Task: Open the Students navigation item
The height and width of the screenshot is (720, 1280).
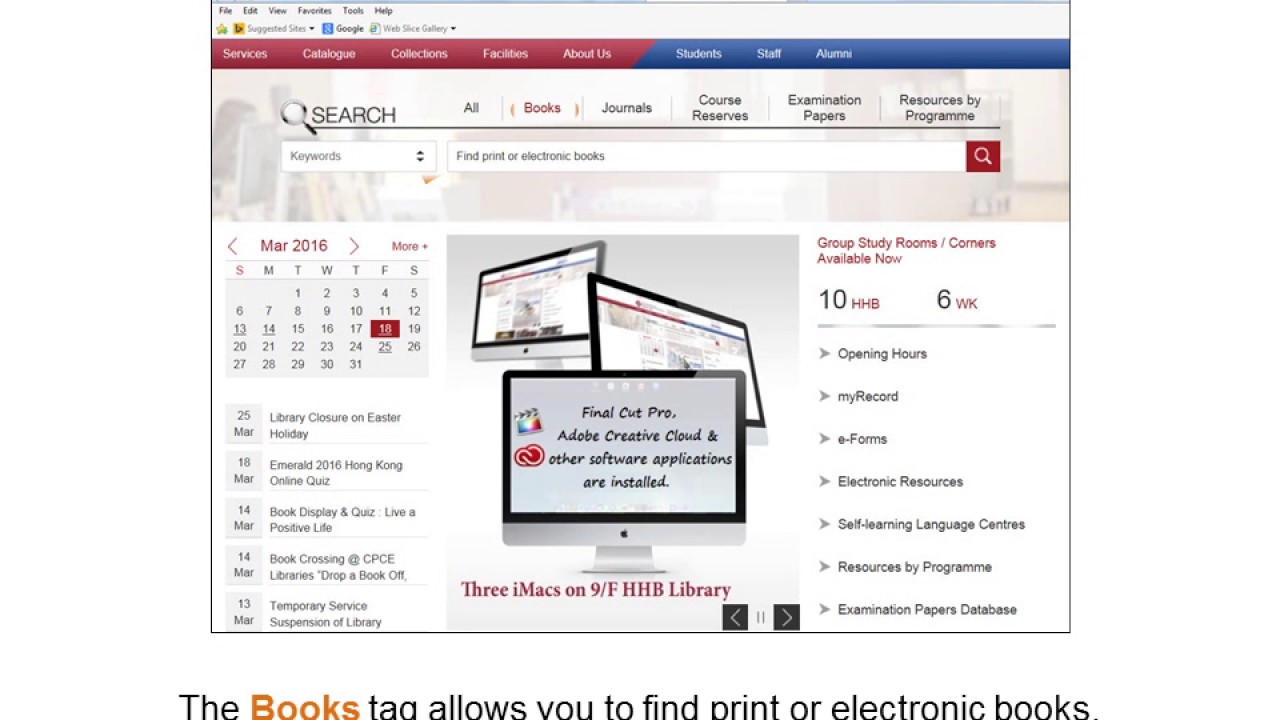Action: pyautogui.click(x=698, y=54)
